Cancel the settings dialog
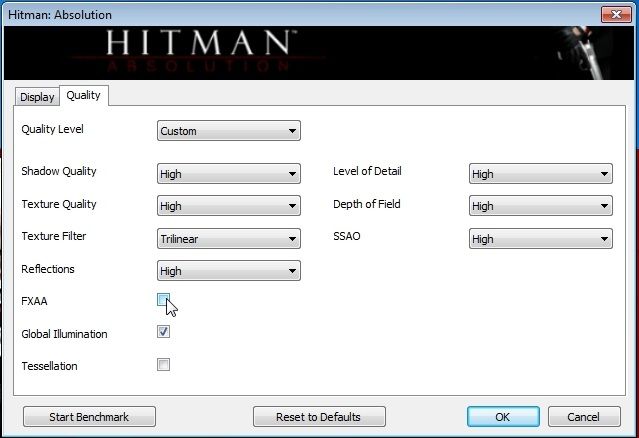 pos(584,417)
